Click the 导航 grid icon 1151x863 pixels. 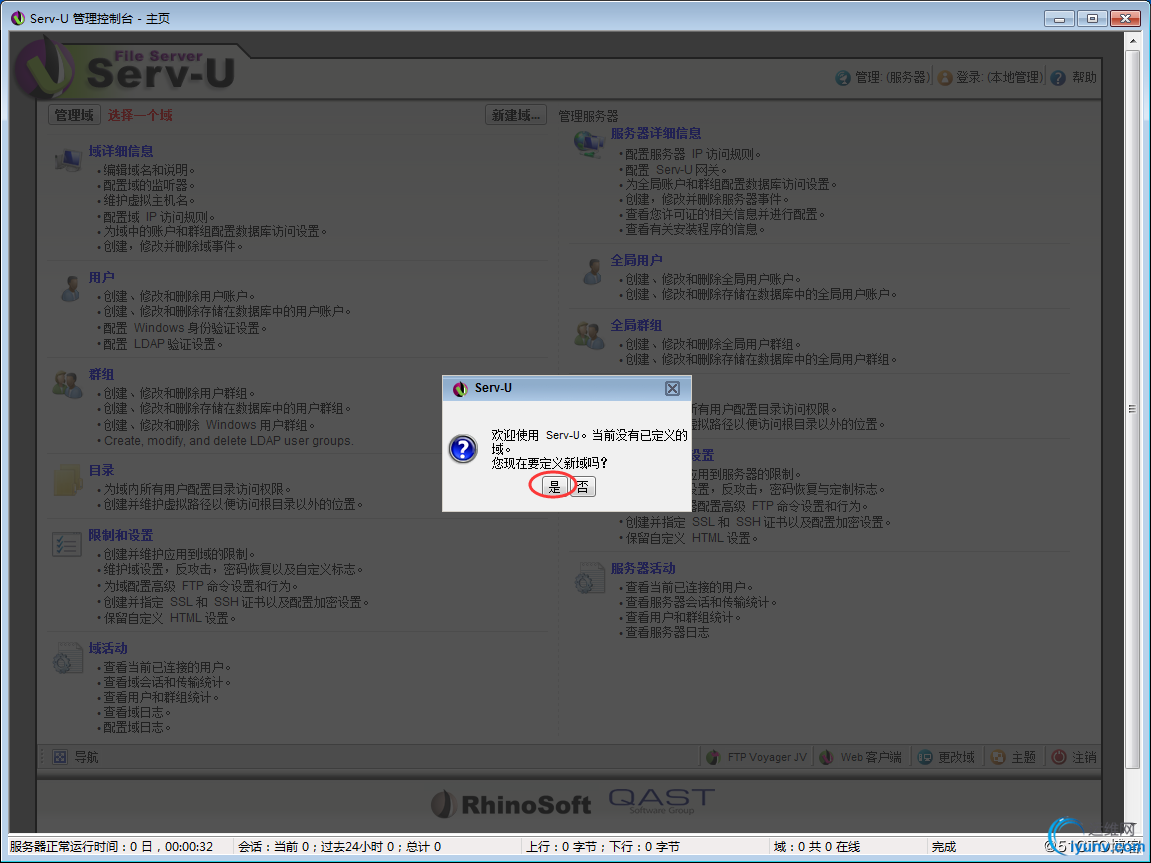(x=60, y=757)
